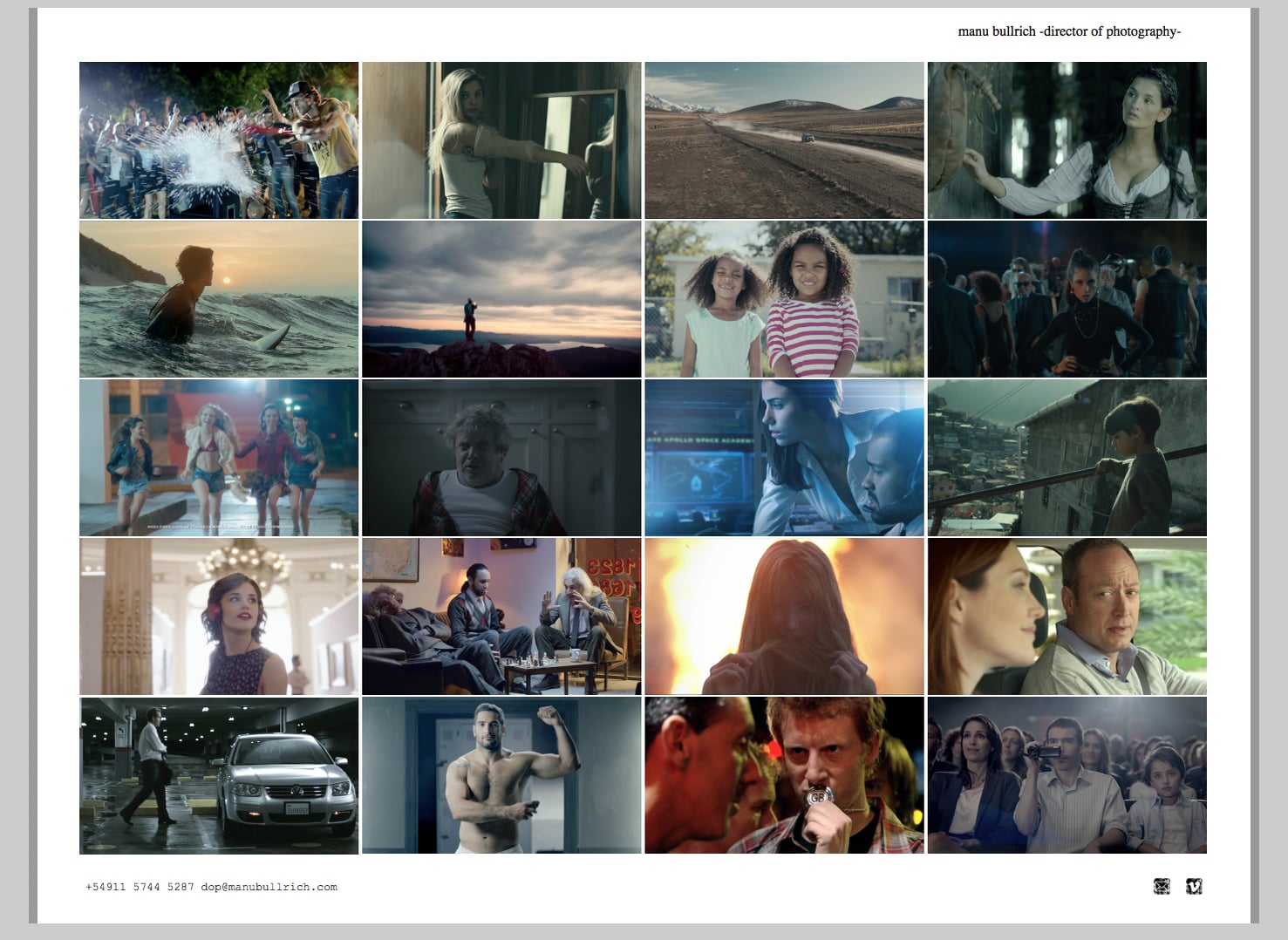The image size is (1288, 940).
Task: Open the men playing chess thumbnail
Action: pyautogui.click(x=501, y=616)
